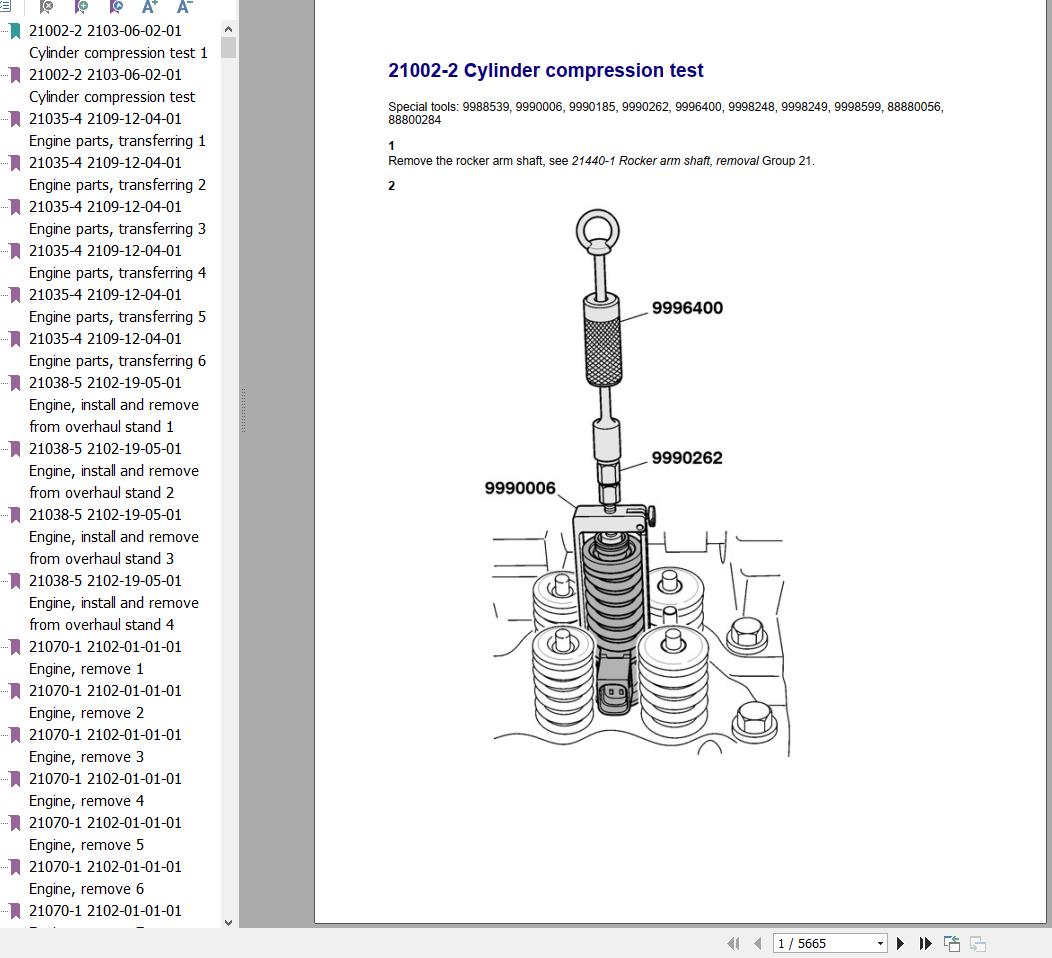This screenshot has height=958, width=1052.
Task: Click bookmark icon for Engine, remove 5 entry
Action: 15,823
